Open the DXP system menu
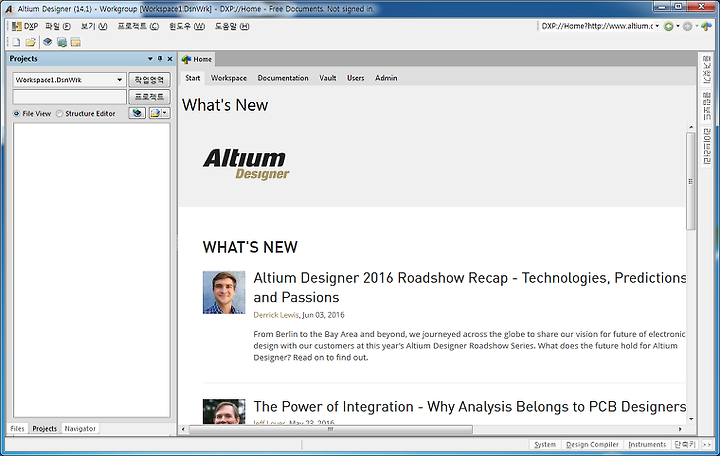The width and height of the screenshot is (720, 456). point(25,26)
